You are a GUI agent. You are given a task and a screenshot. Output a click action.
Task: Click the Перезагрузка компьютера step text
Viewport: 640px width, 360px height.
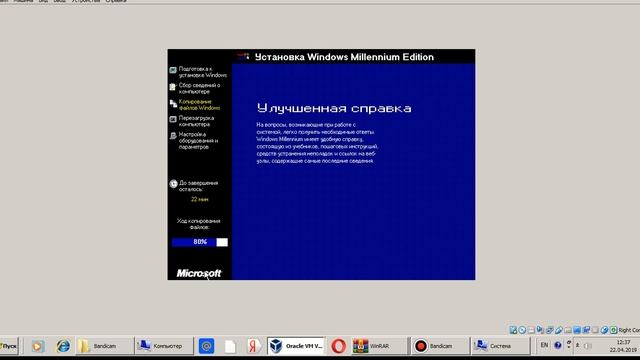[196, 121]
